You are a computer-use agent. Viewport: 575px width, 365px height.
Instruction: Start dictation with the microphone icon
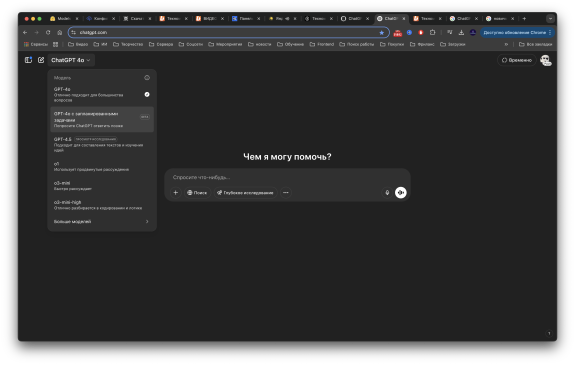tap(387, 192)
